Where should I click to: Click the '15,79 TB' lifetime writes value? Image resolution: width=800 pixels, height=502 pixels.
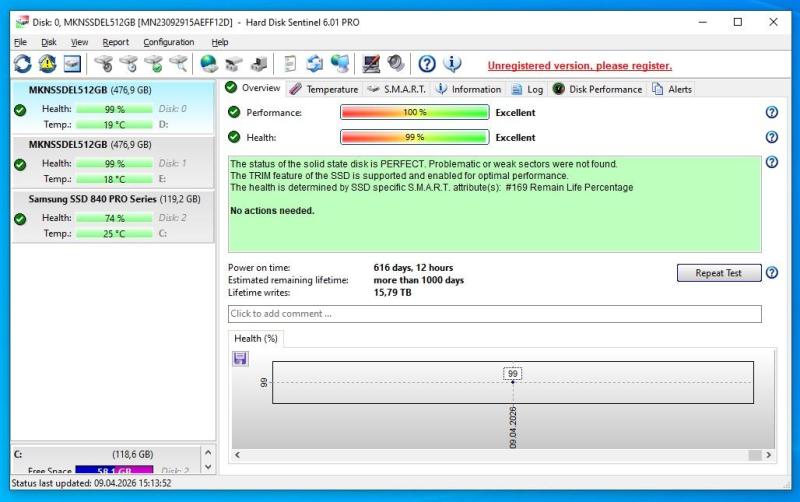tap(392, 293)
